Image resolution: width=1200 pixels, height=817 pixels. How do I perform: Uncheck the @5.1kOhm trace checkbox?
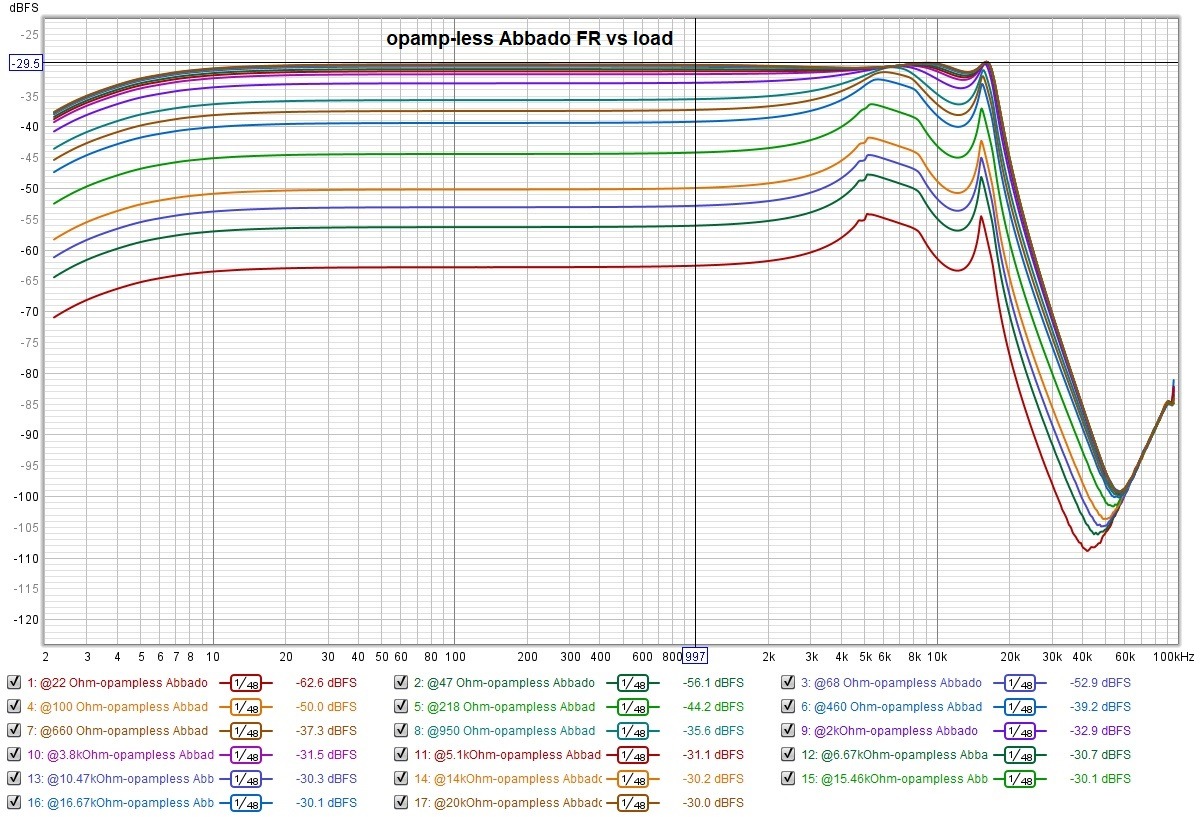coord(401,755)
